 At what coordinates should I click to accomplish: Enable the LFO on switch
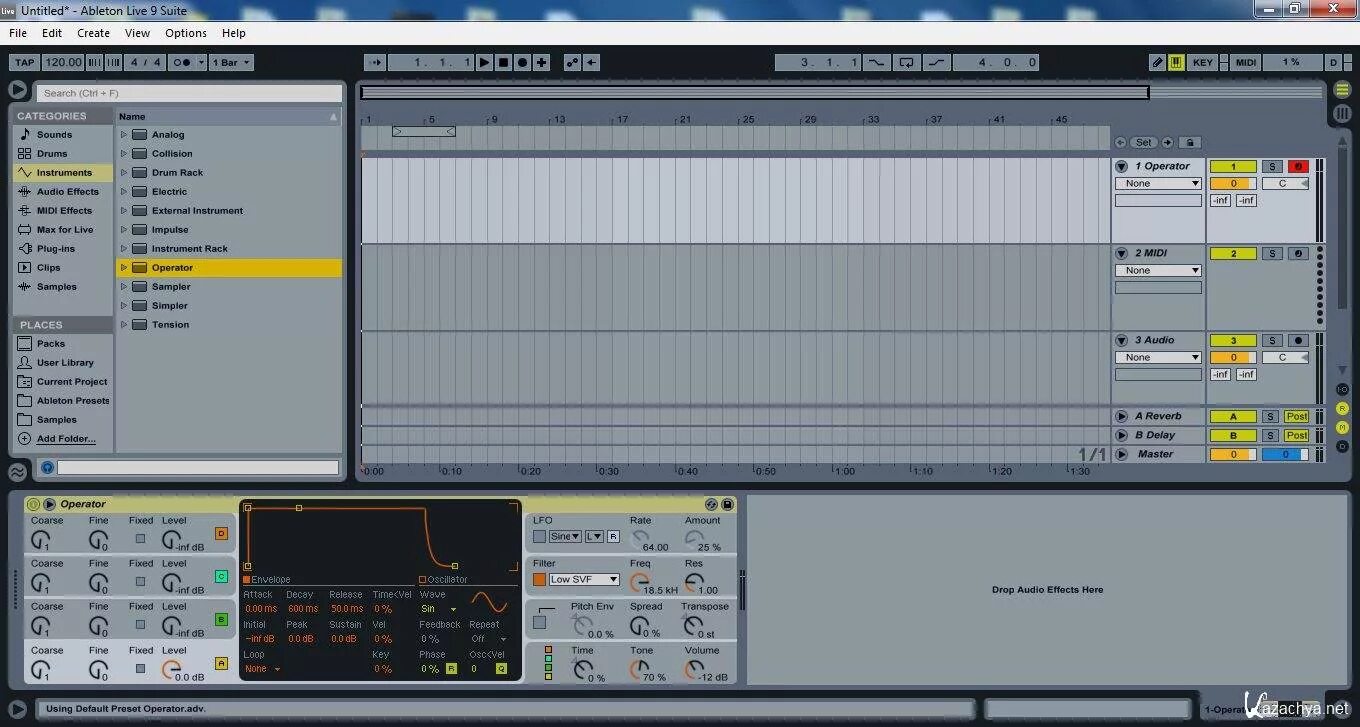tap(540, 536)
